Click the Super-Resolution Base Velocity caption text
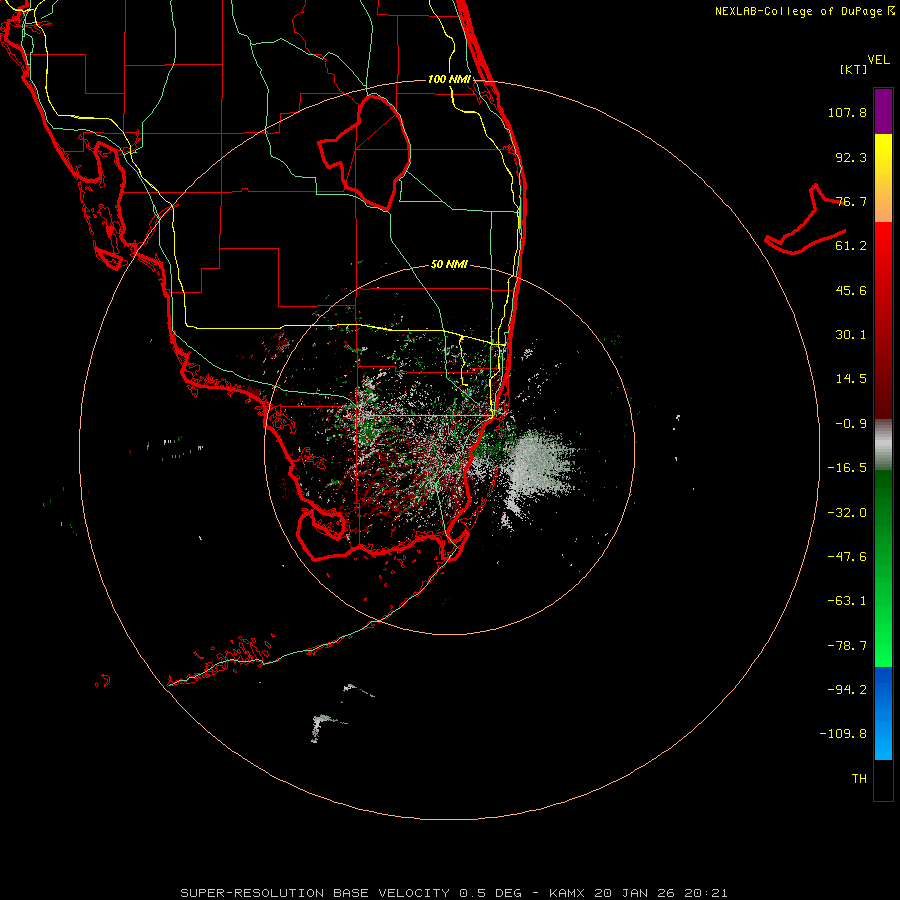 pos(454,893)
